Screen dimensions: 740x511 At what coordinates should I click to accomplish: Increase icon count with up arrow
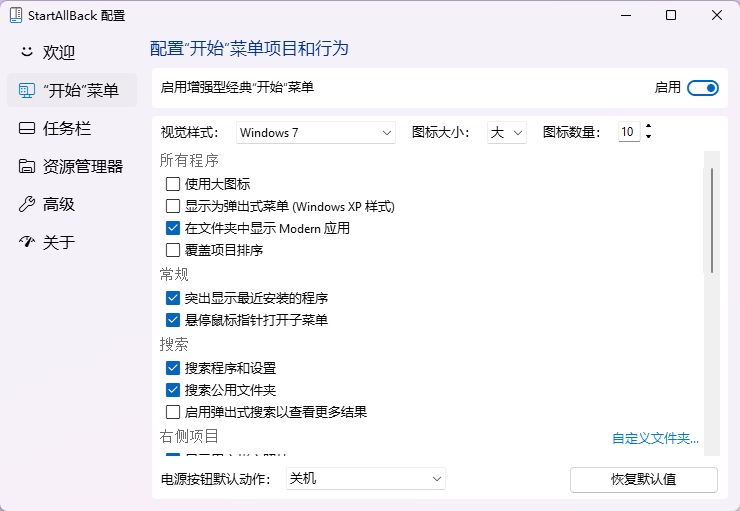[x=648, y=127]
